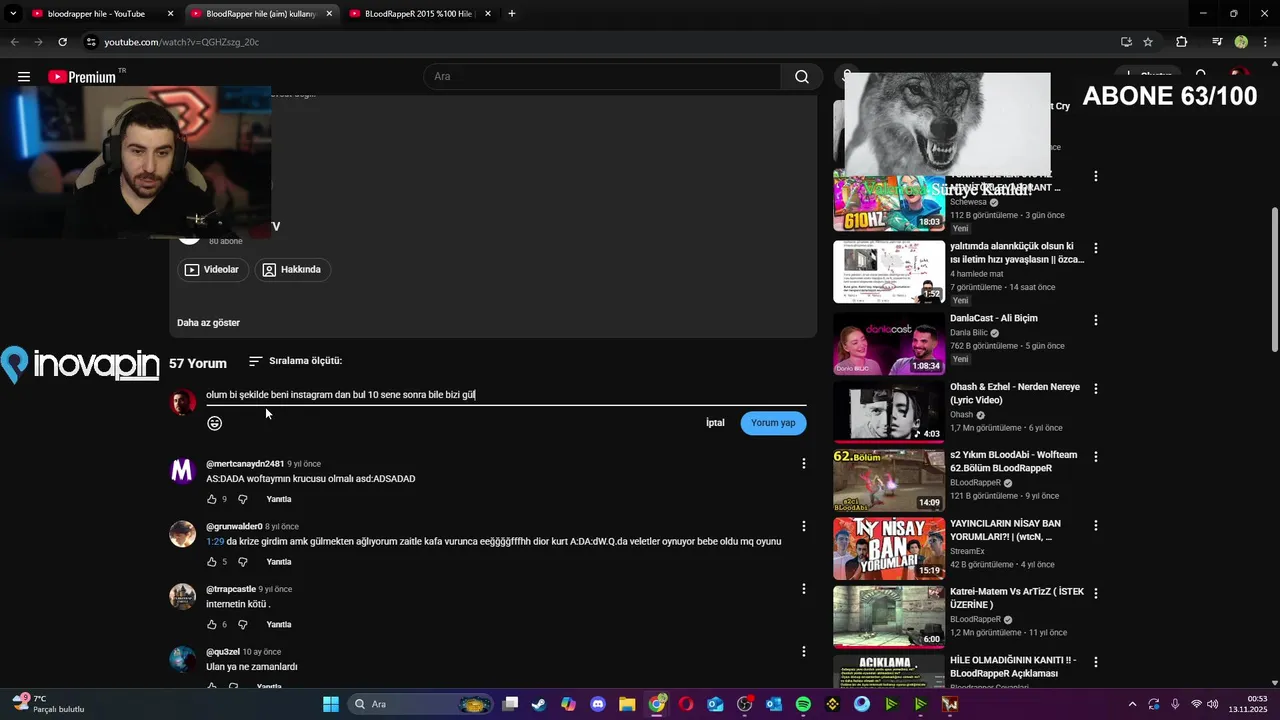The image size is (1280, 720).
Task: Click the YouTube Premium logo
Action: (x=81, y=77)
